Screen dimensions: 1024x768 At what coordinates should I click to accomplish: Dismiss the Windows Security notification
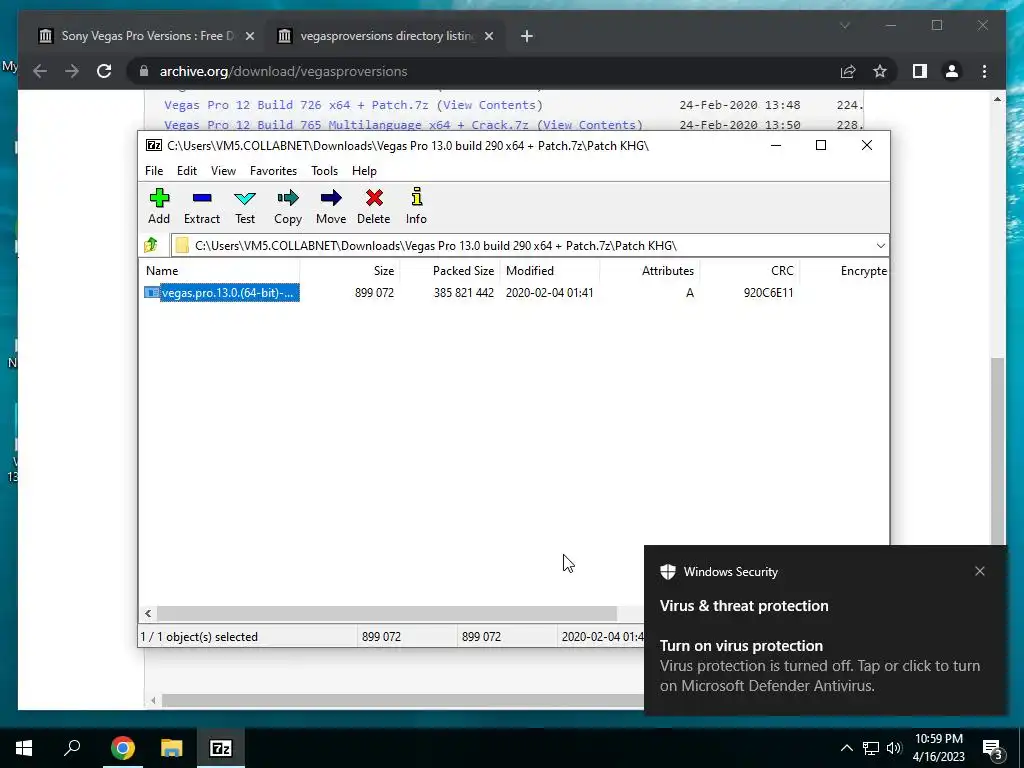[980, 571]
